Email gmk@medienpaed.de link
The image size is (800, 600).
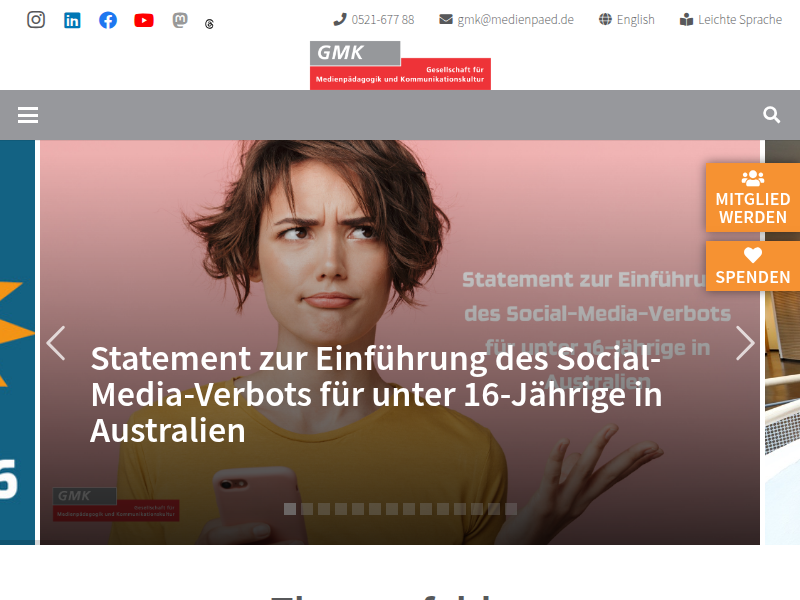[506, 20]
